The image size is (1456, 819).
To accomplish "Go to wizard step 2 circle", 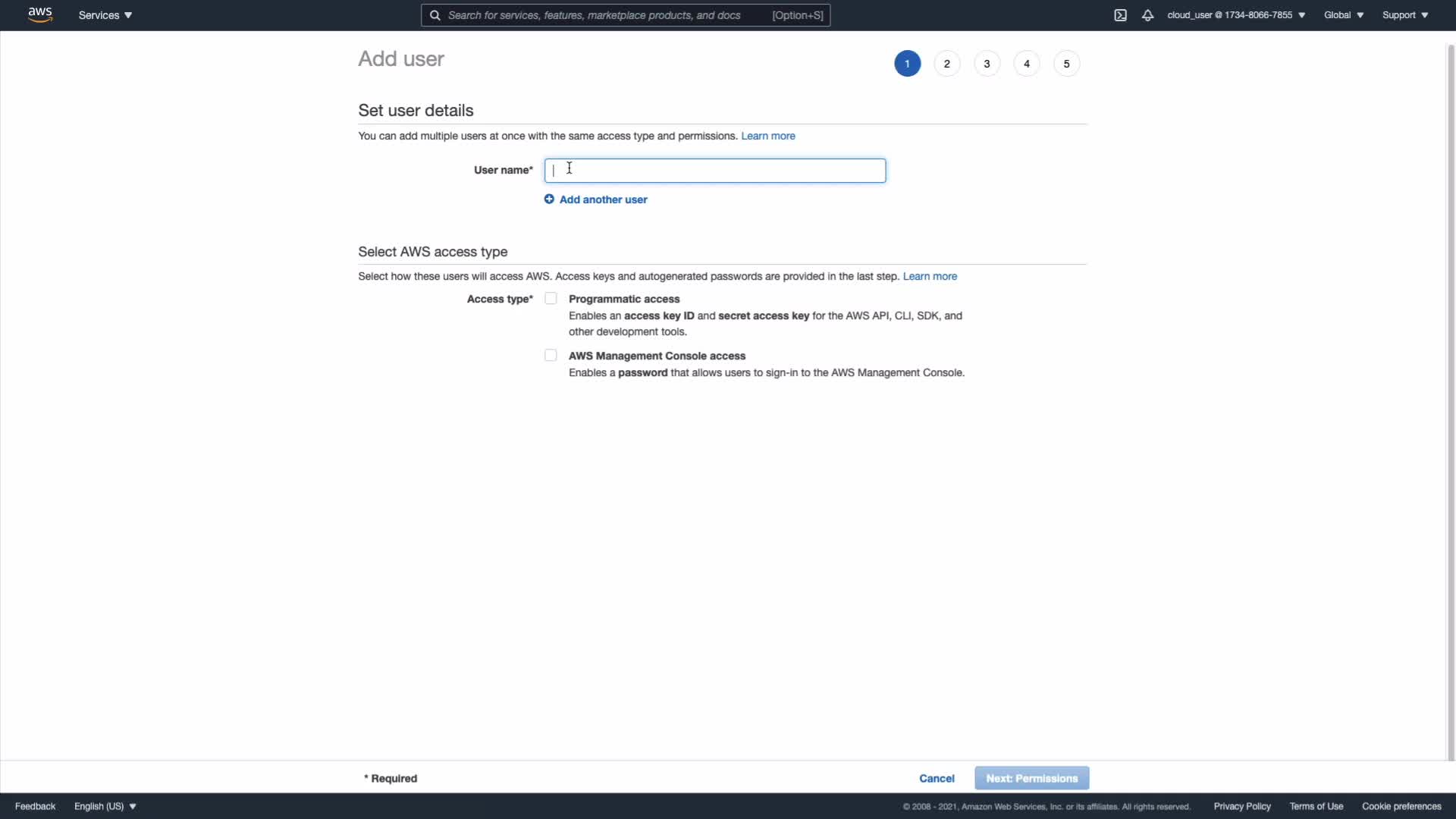I will [946, 64].
